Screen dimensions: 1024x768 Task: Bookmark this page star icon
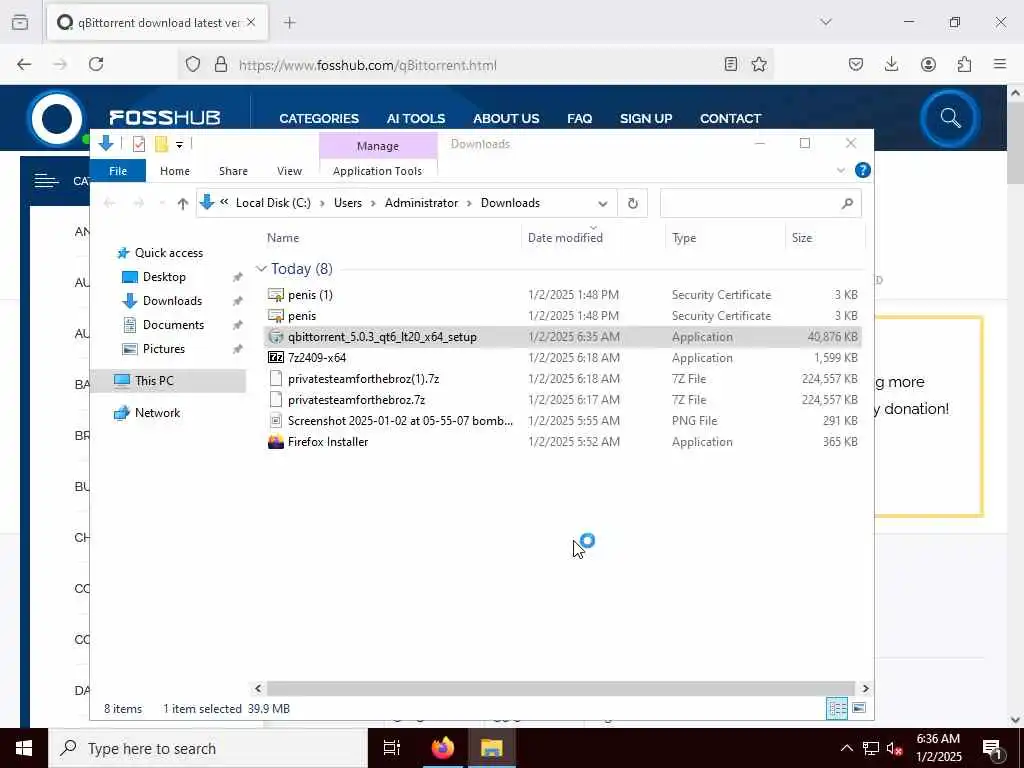point(759,64)
